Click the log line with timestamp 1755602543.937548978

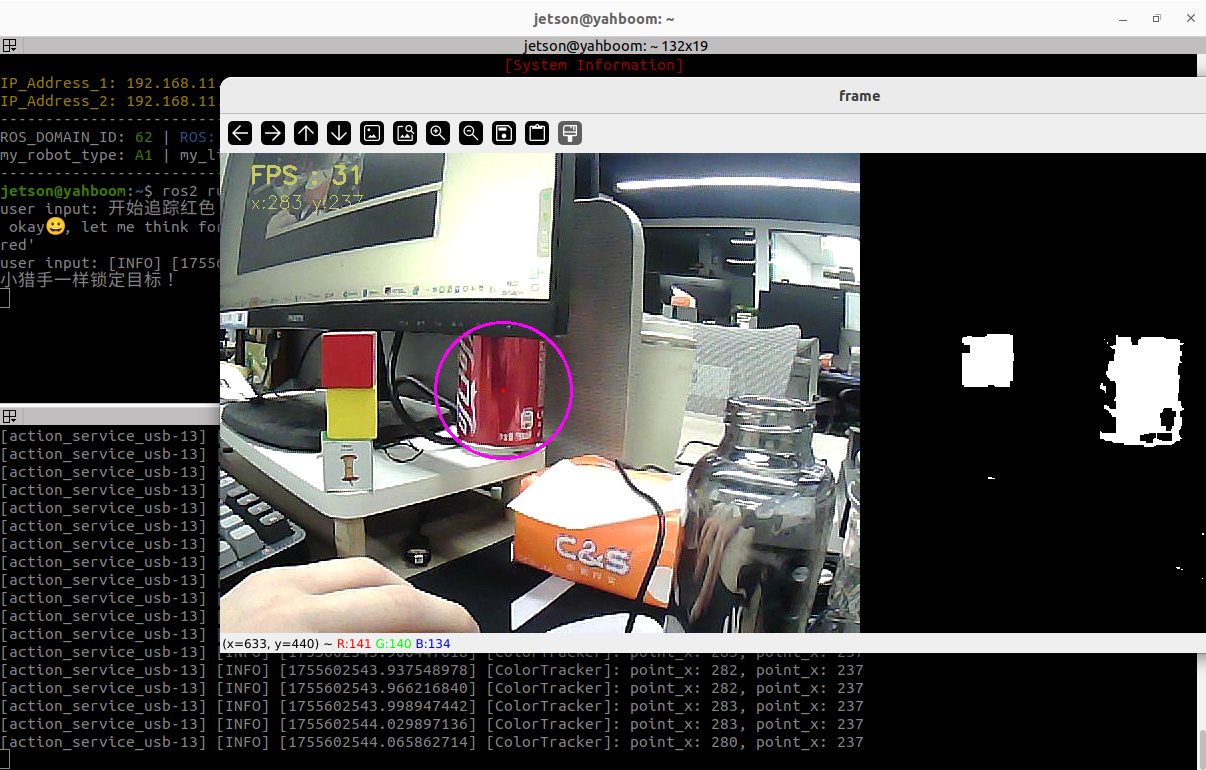(432, 670)
